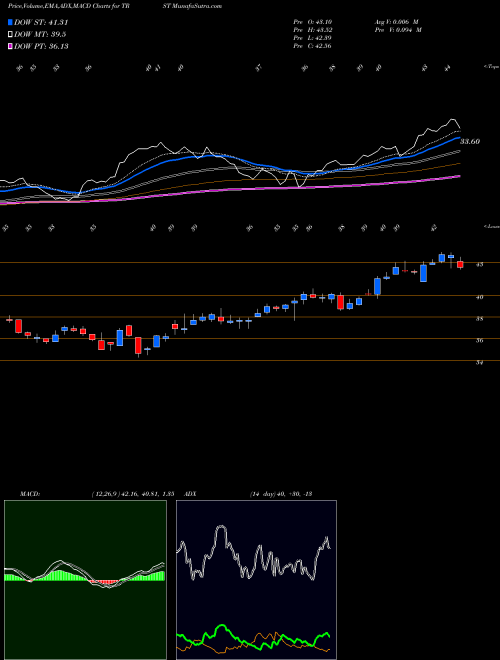Click the 38 price axis label
The width and height of the screenshot is (500, 660).
tap(479, 319)
